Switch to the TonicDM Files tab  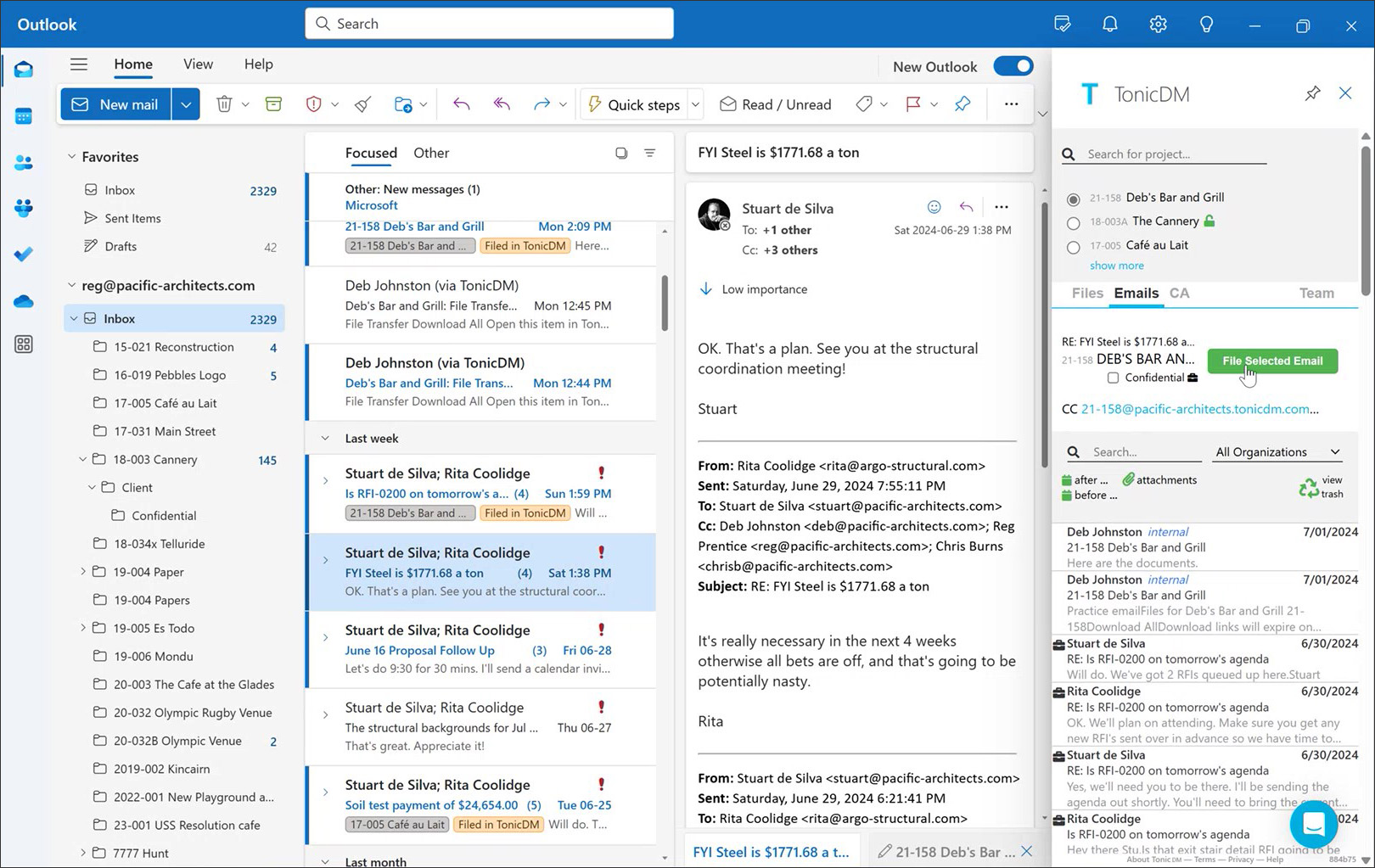point(1087,293)
